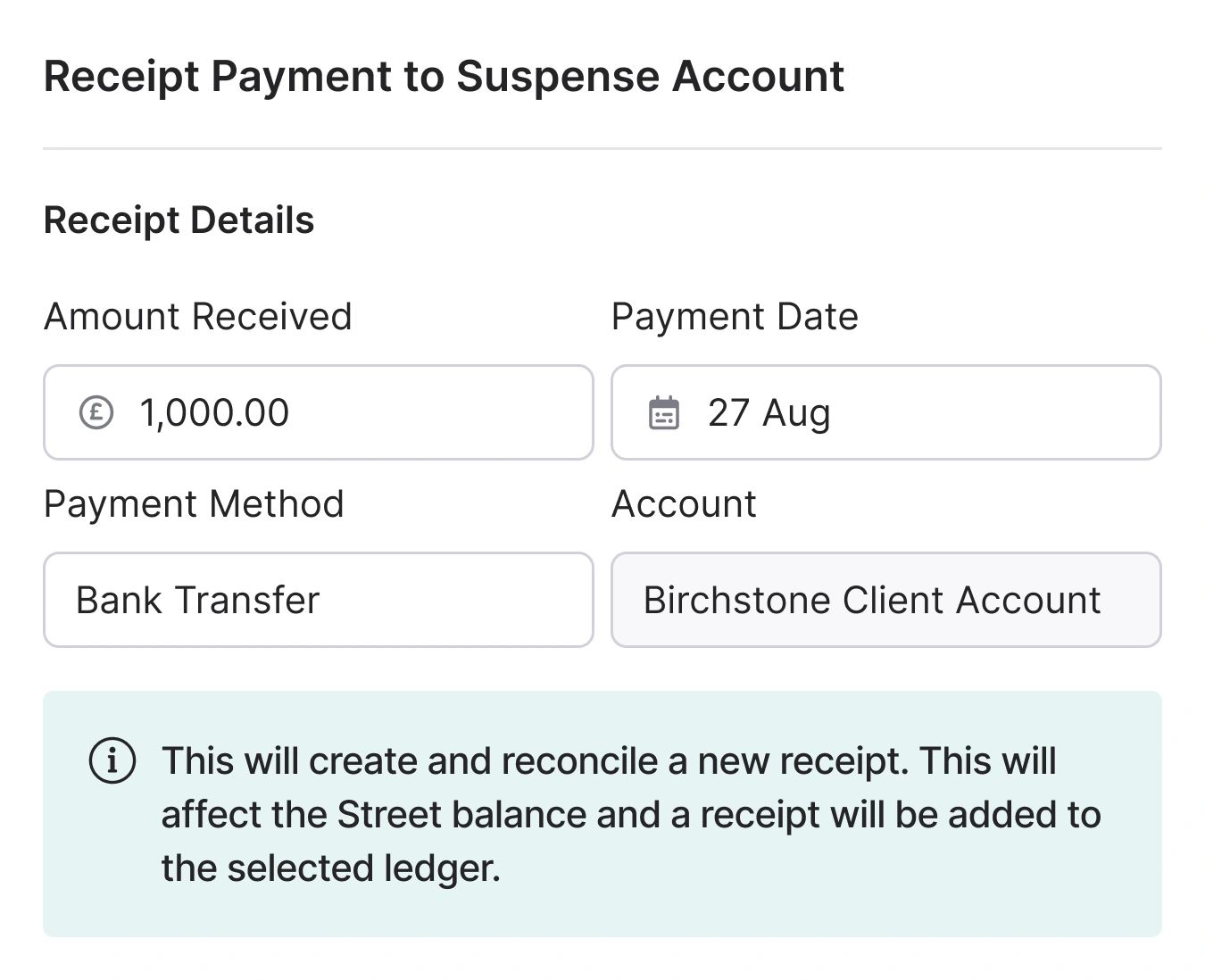Click the Bank Transfer option text
Screen dimensions: 1205x980
197,600
